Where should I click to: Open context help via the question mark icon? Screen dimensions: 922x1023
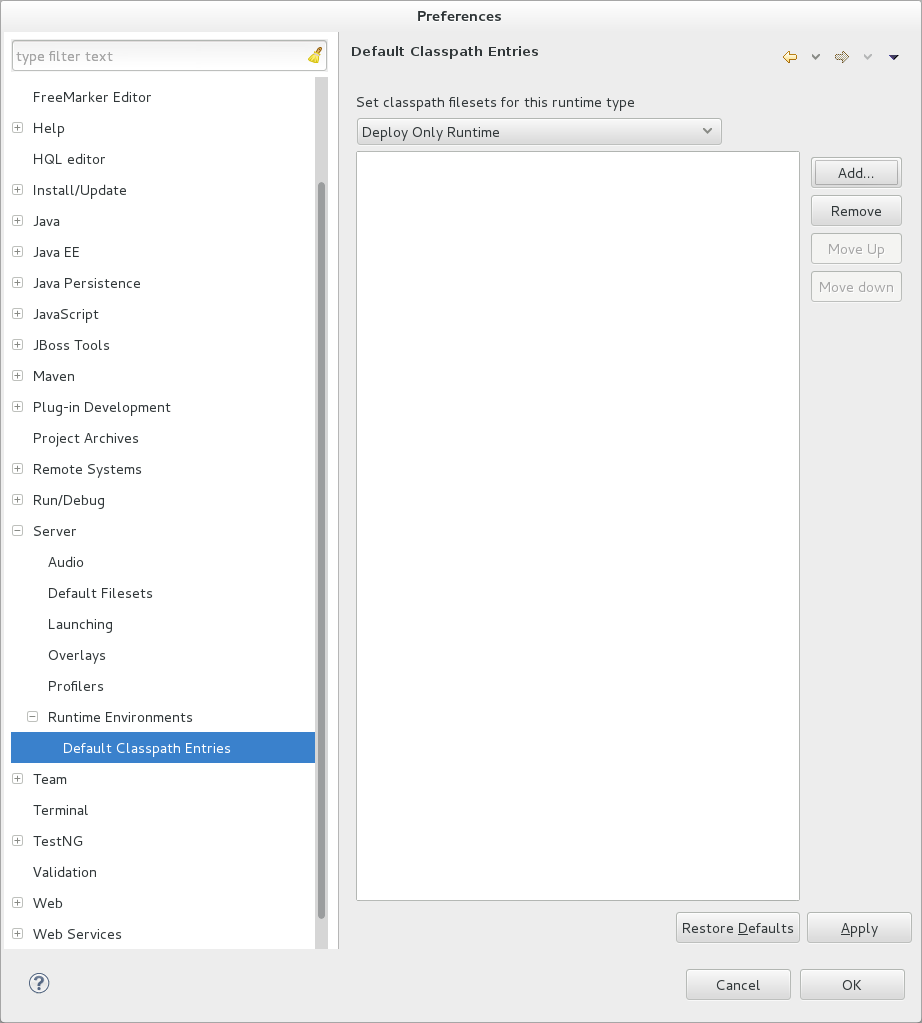coord(39,983)
